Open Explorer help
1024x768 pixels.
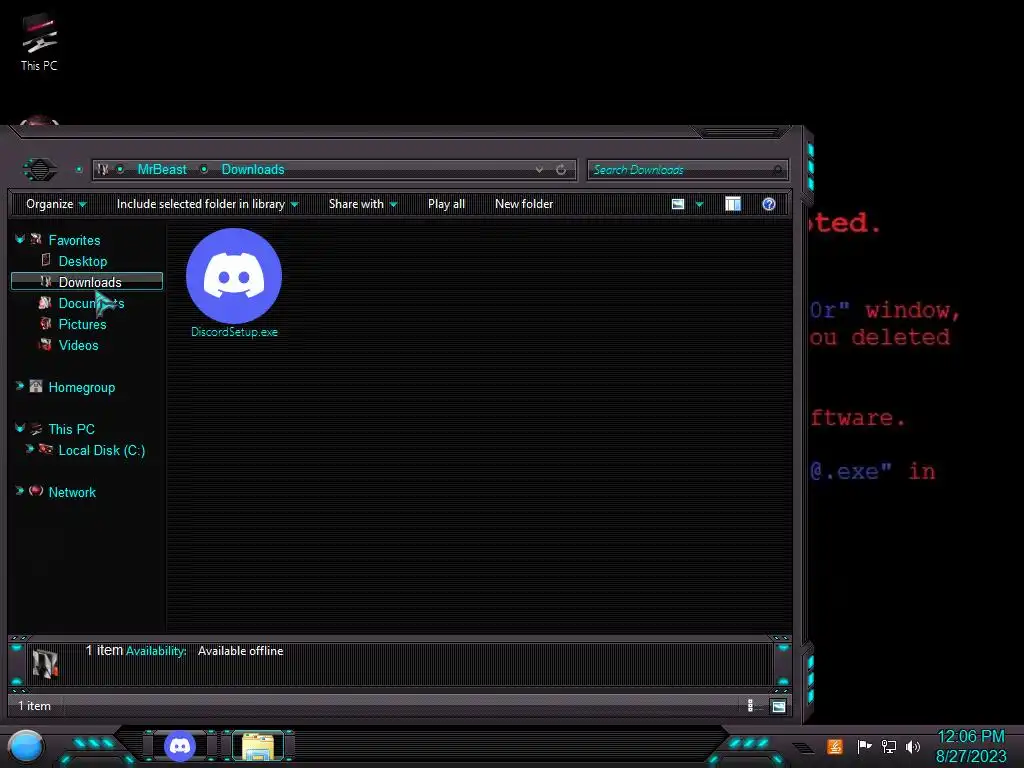tap(769, 204)
